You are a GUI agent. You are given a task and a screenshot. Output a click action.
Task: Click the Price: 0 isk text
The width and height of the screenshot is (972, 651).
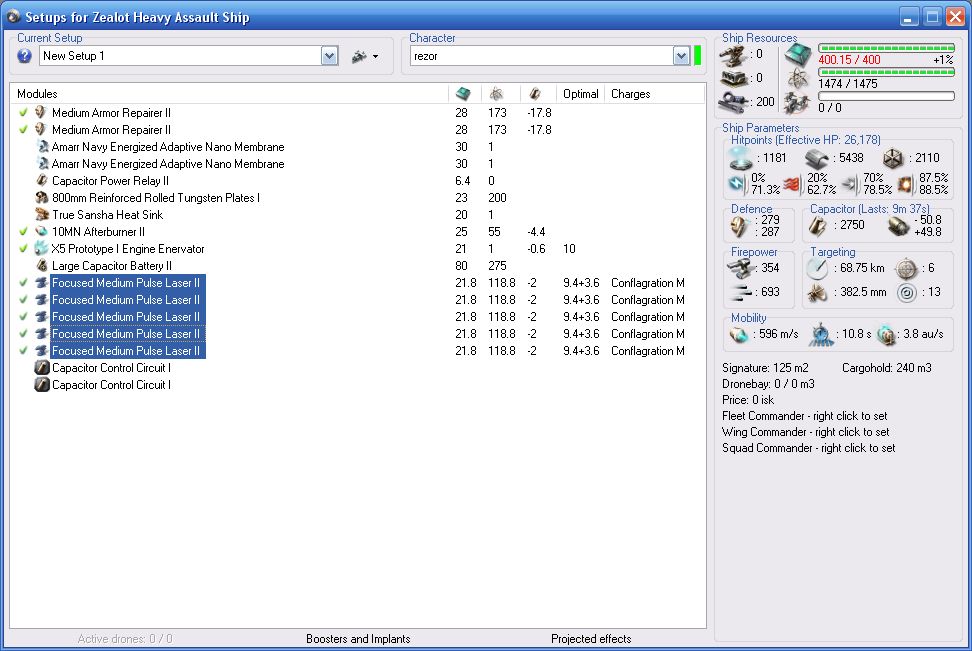click(748, 400)
